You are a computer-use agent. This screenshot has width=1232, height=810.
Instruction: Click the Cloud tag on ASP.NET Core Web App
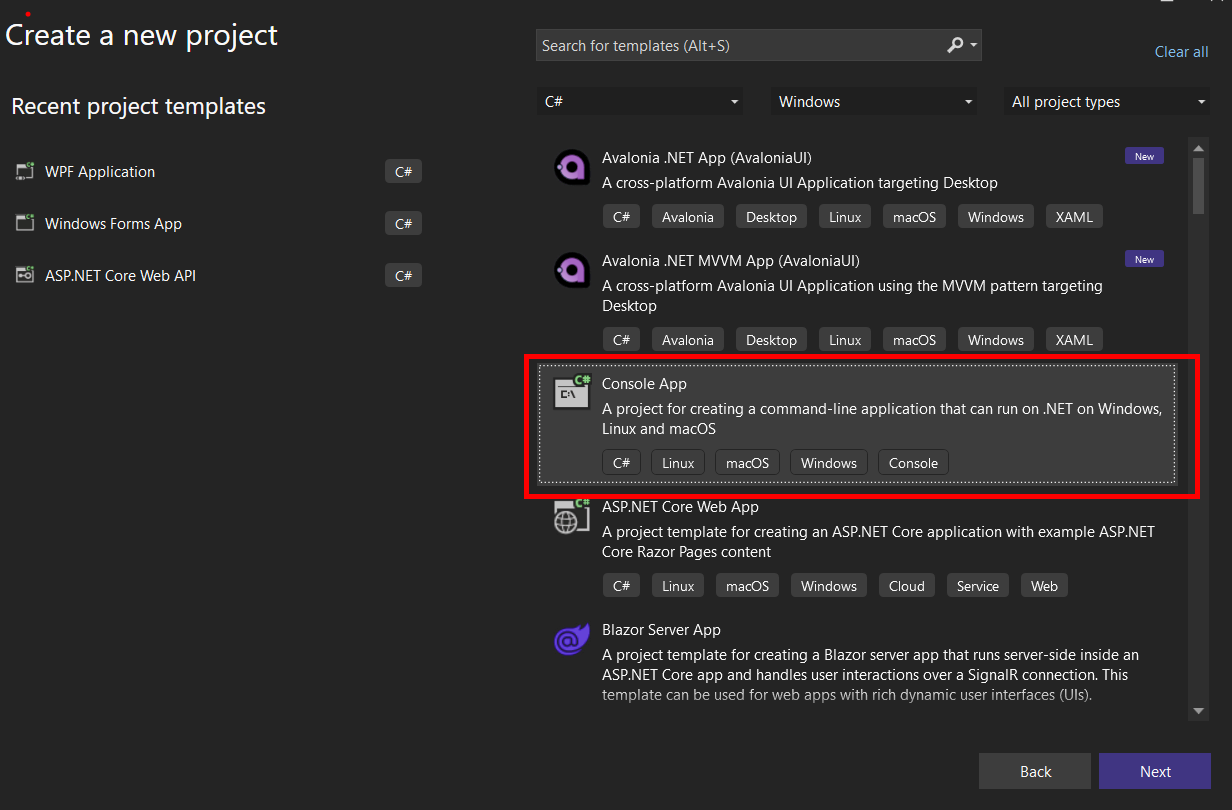(x=906, y=585)
